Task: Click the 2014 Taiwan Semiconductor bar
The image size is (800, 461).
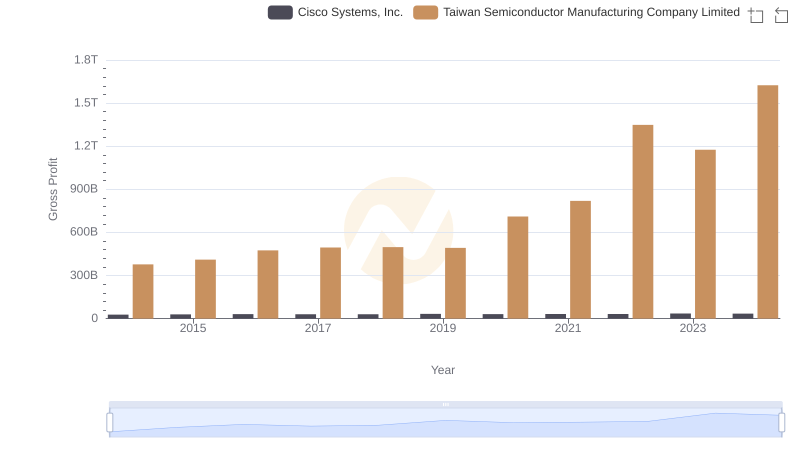Action: [x=143, y=291]
